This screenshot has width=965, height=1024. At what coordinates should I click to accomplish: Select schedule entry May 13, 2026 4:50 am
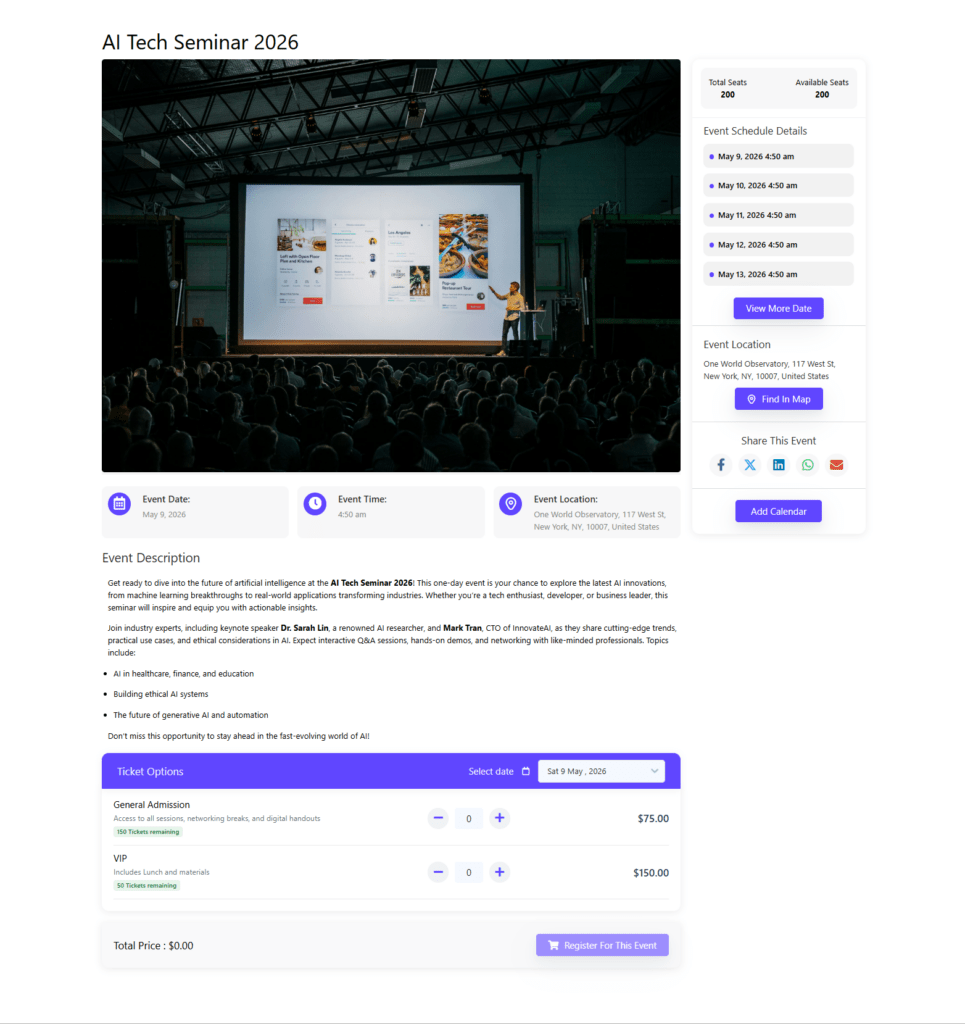click(x=778, y=274)
